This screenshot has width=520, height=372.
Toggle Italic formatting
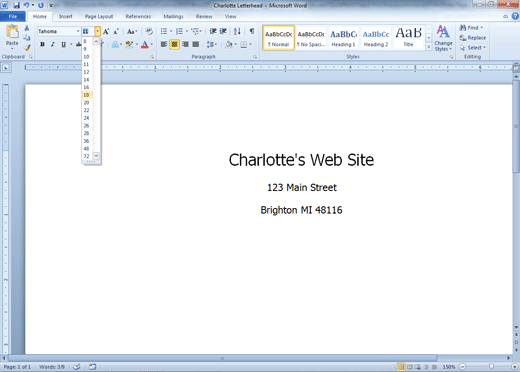[x=53, y=44]
